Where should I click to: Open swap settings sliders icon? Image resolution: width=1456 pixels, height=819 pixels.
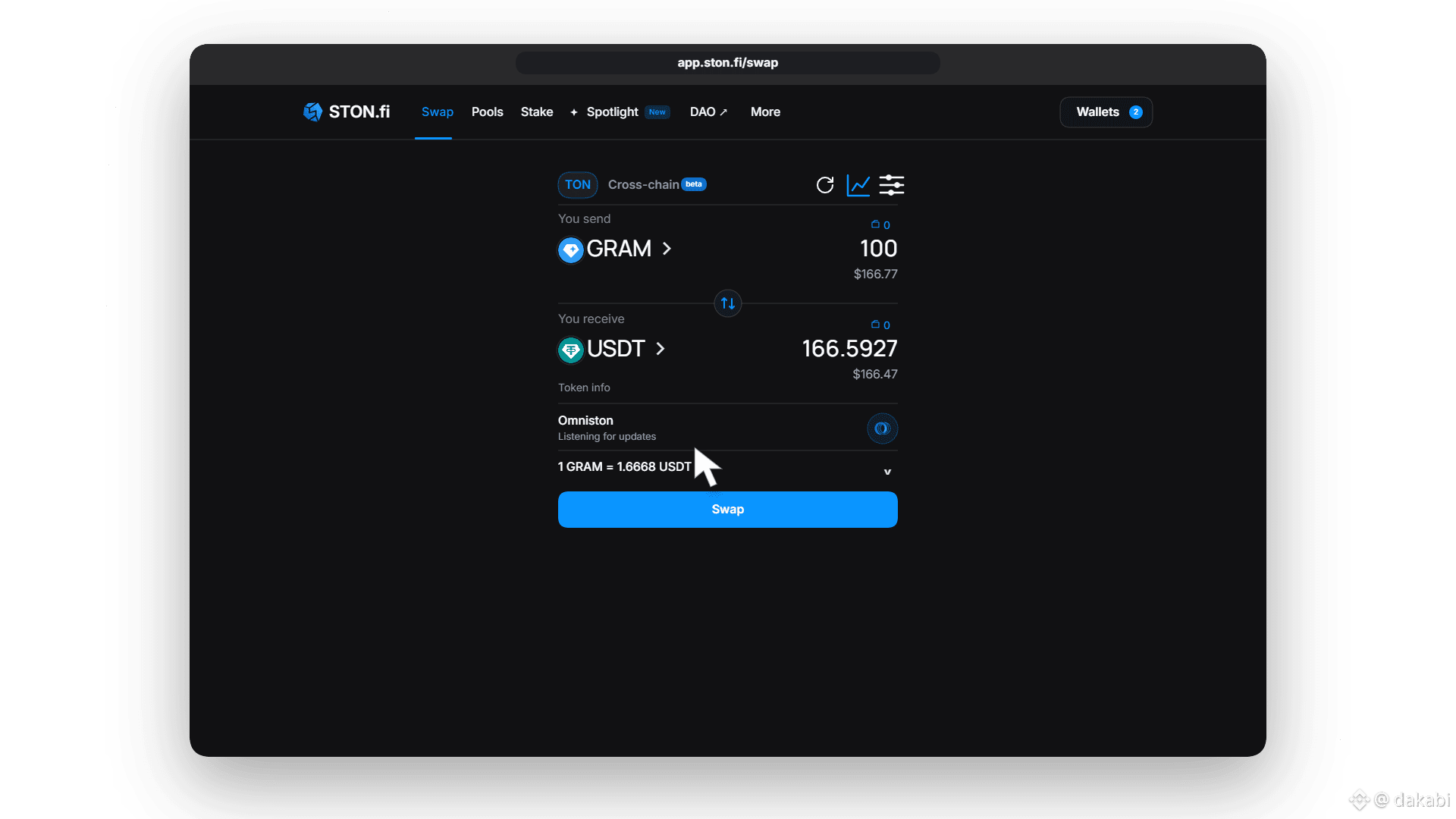tap(892, 185)
